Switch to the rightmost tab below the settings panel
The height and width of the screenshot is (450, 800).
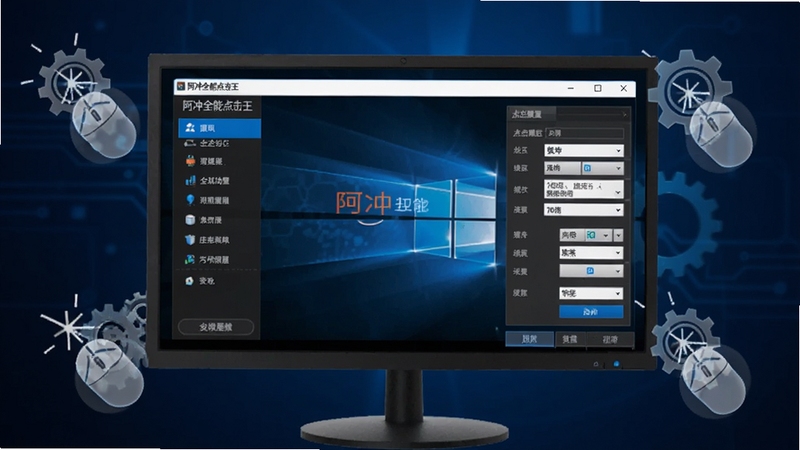coord(610,339)
